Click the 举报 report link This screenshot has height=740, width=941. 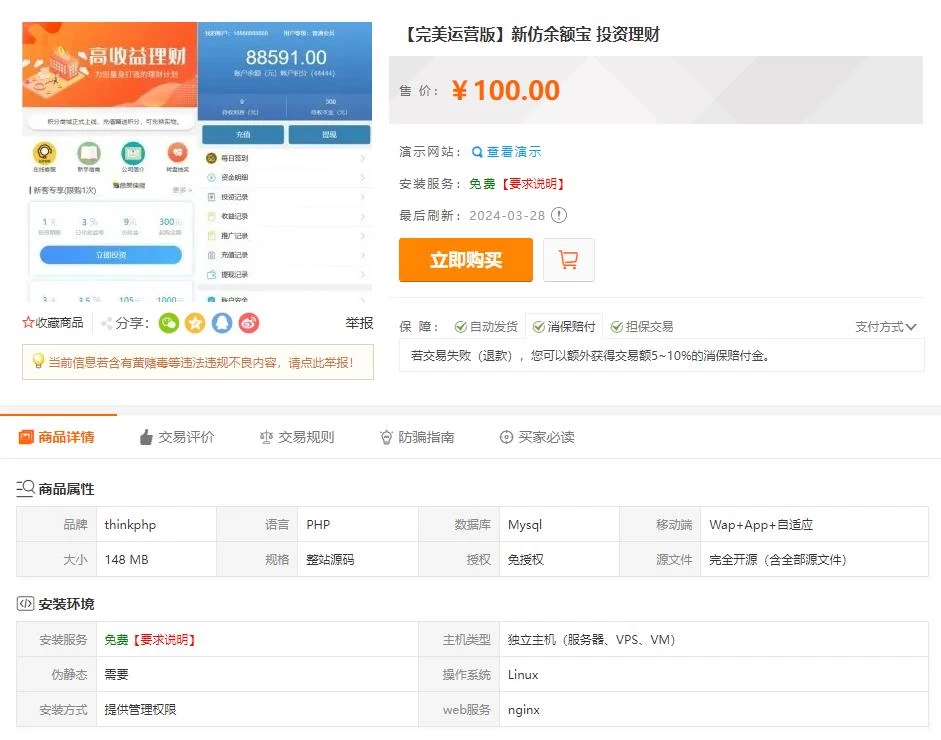click(356, 322)
